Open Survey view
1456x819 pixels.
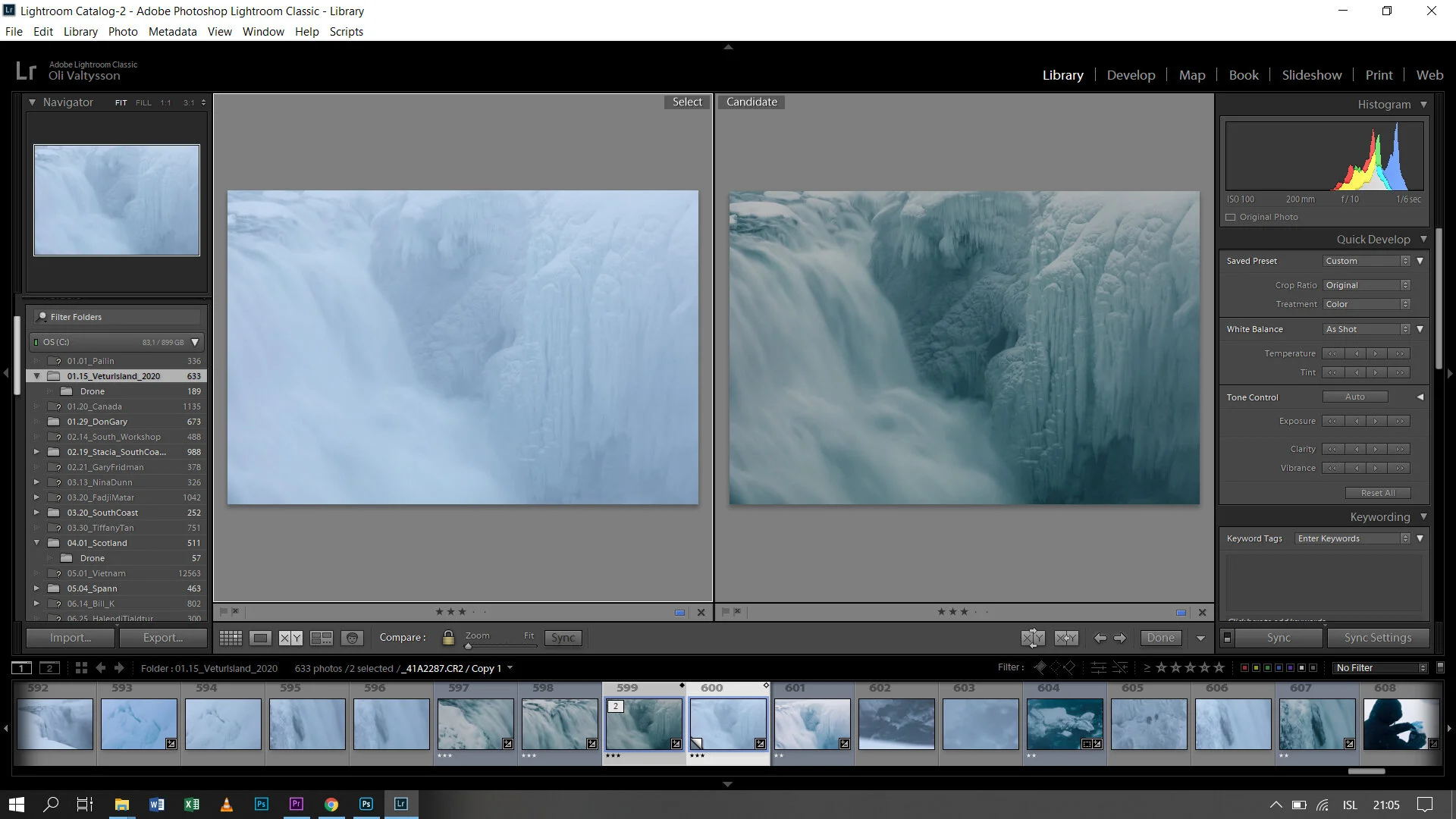322,638
